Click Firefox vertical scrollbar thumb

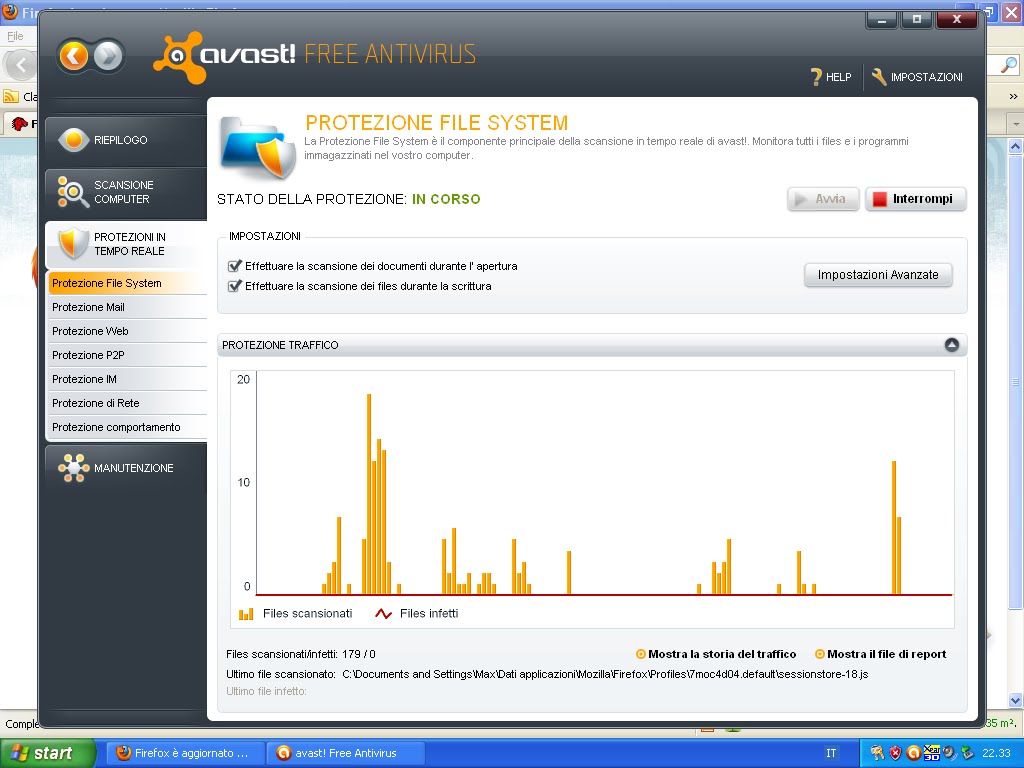pyautogui.click(x=1015, y=382)
